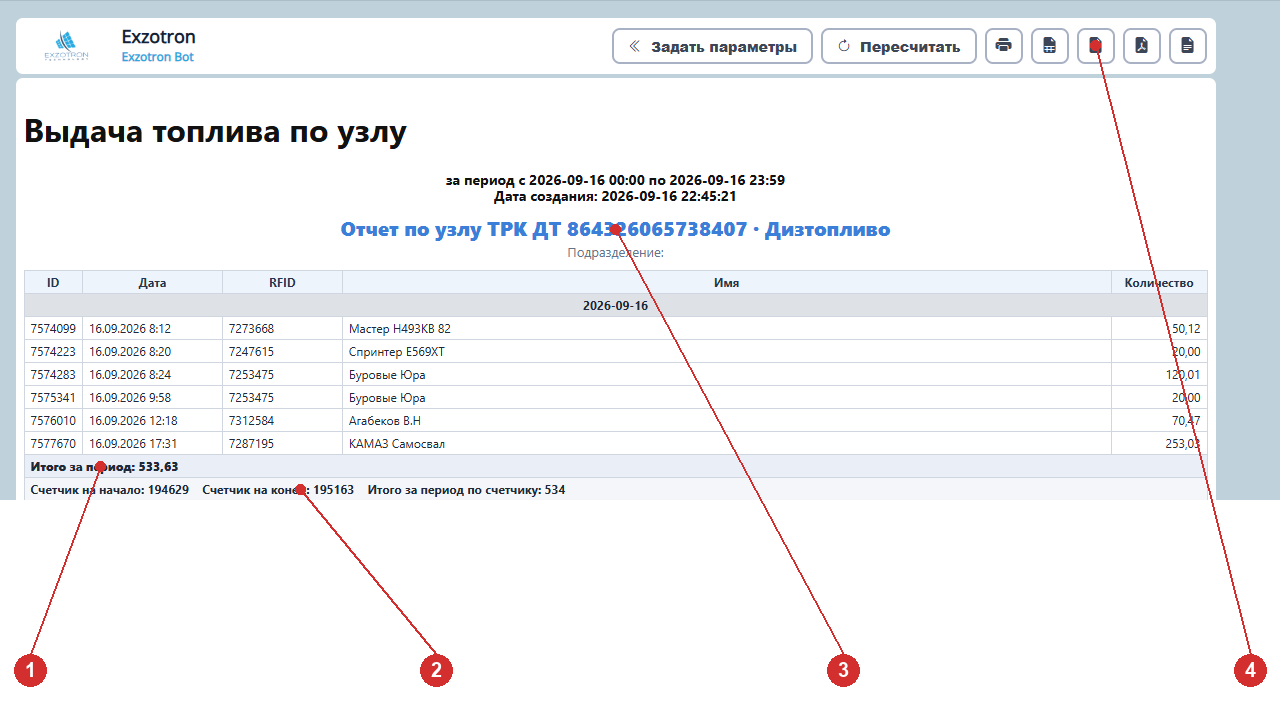The width and height of the screenshot is (1280, 710).
Task: Click quantity cell 50,12
Action: (1159, 328)
